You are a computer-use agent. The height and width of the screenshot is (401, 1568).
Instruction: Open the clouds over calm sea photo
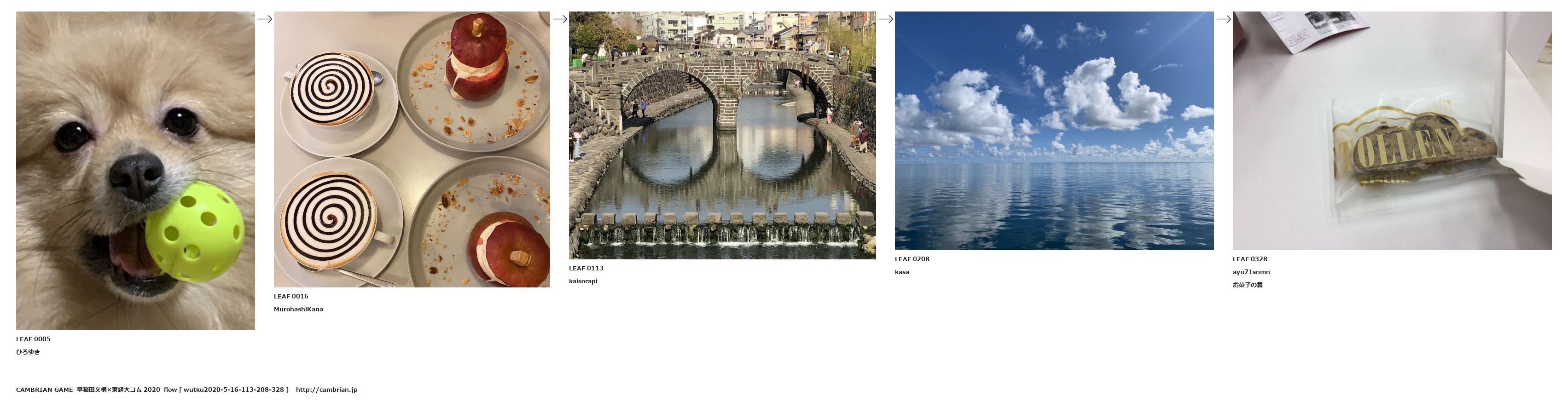(1054, 131)
